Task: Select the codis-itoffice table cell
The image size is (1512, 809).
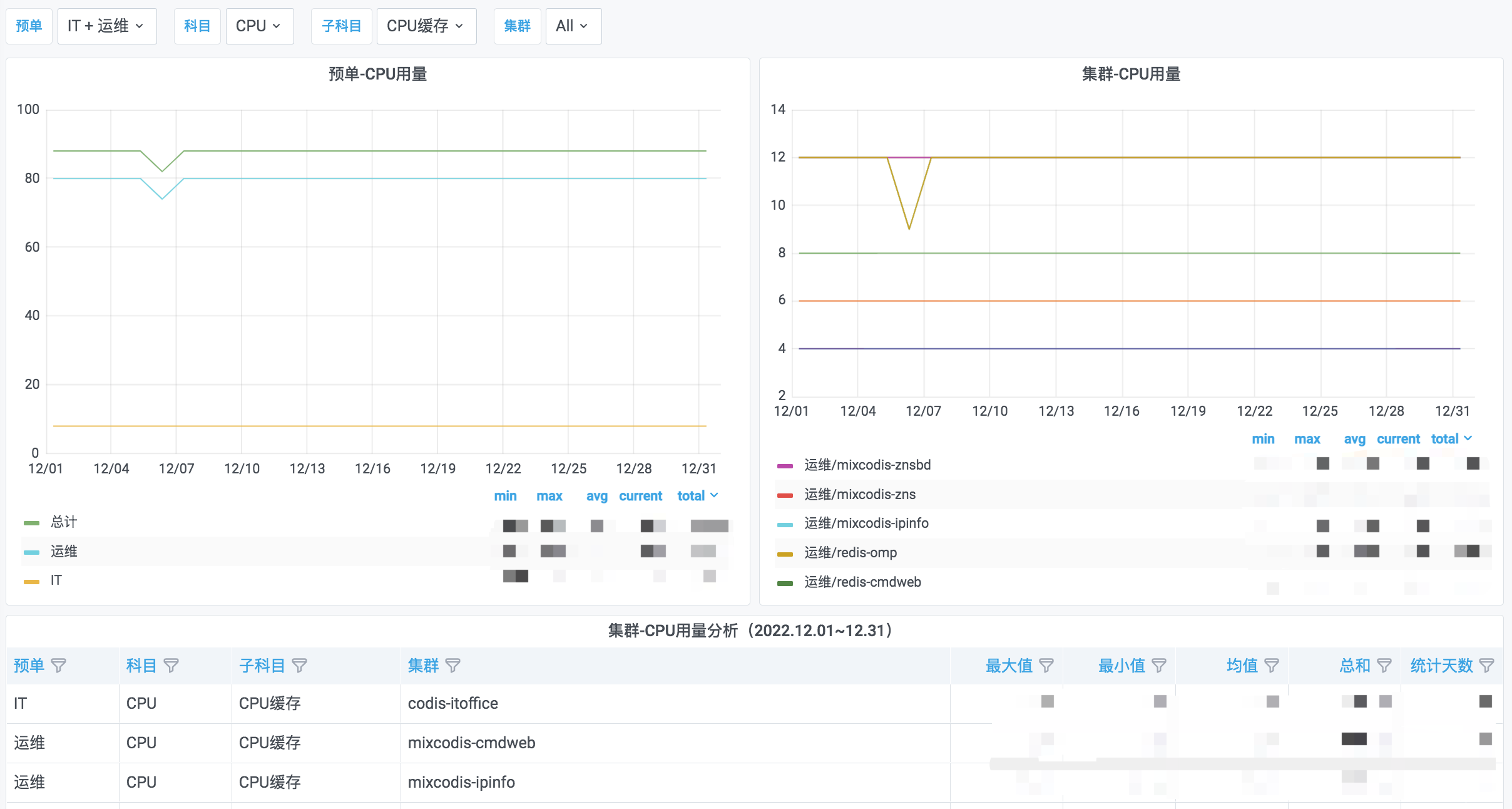Action: [453, 704]
